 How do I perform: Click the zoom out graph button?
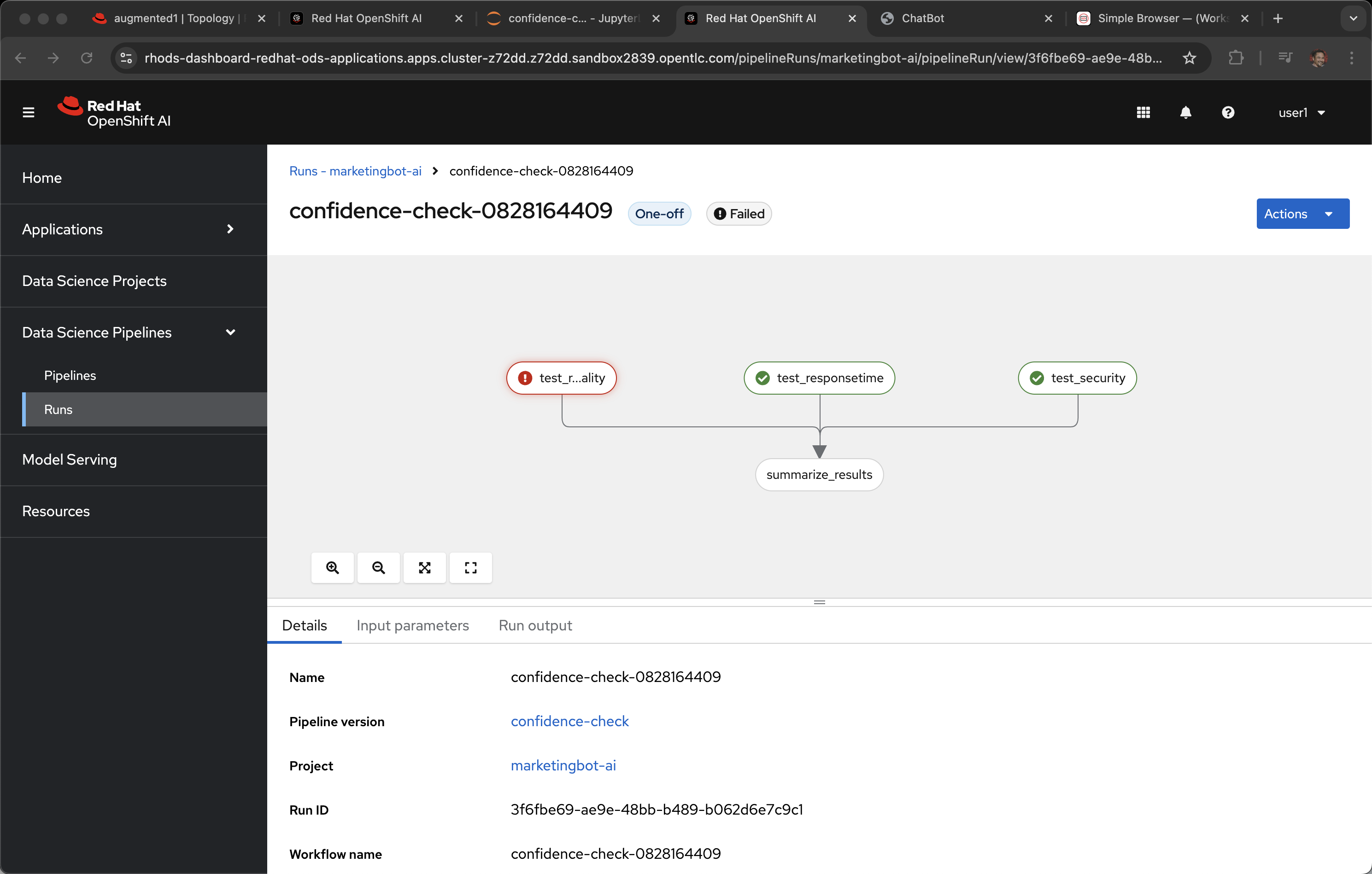378,568
